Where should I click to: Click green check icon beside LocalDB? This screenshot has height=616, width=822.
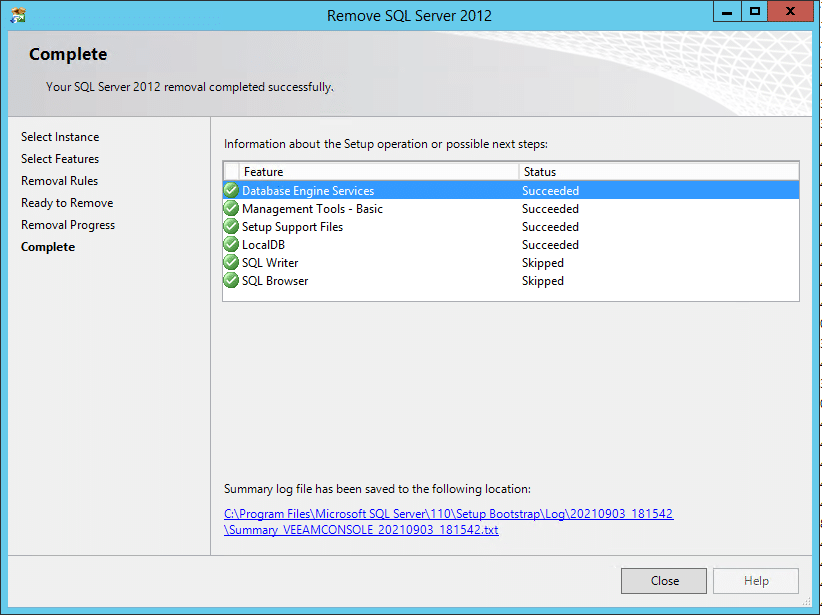click(231, 244)
